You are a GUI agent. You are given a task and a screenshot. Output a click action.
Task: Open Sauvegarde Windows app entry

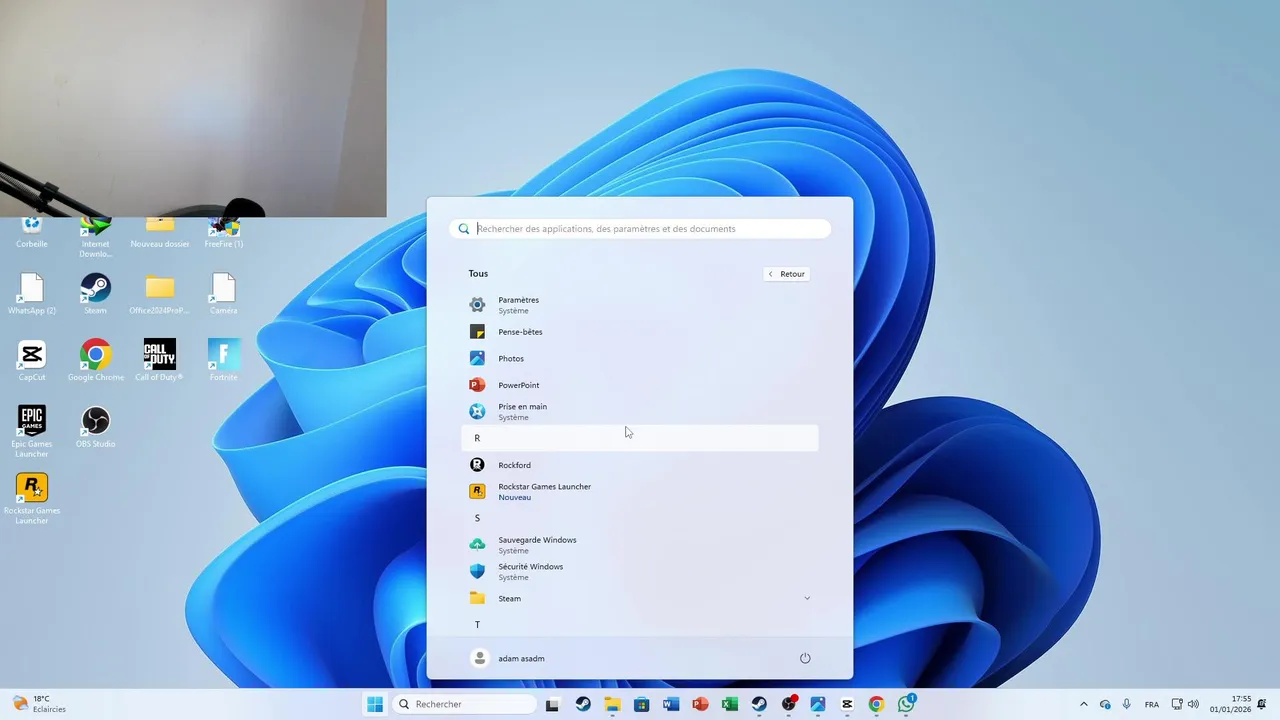(x=640, y=545)
